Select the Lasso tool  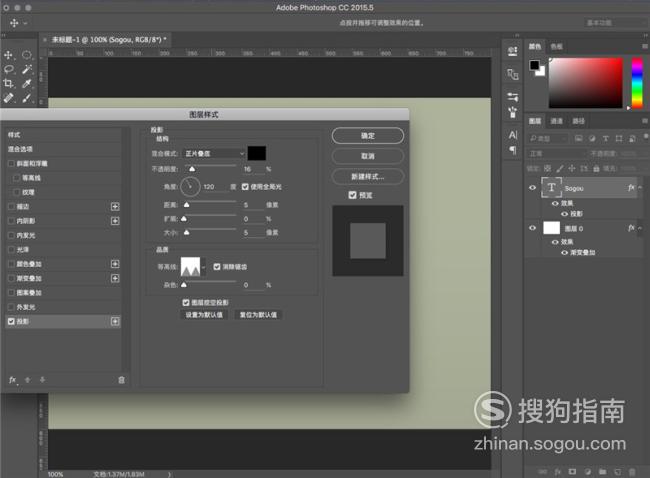8,69
